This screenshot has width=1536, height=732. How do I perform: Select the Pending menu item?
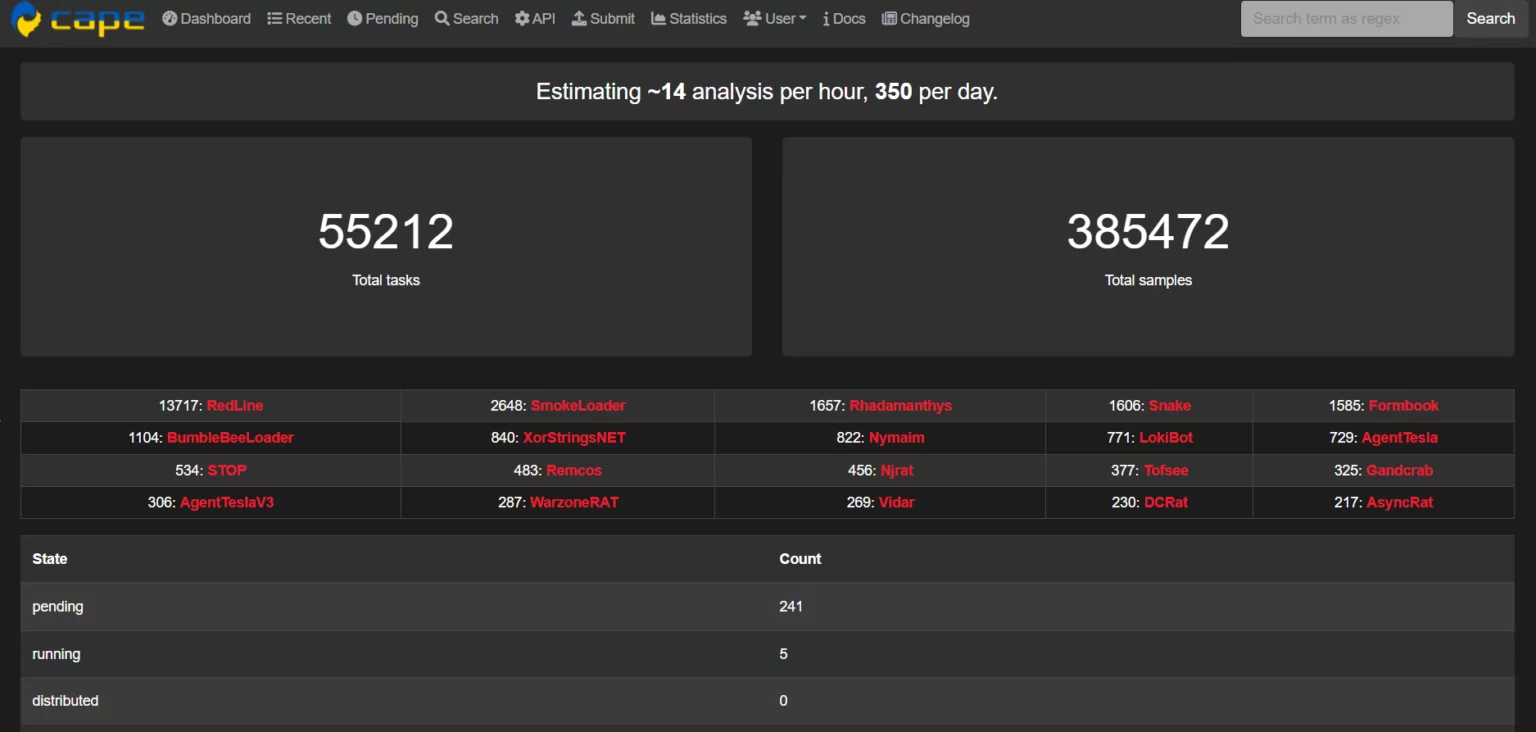383,18
